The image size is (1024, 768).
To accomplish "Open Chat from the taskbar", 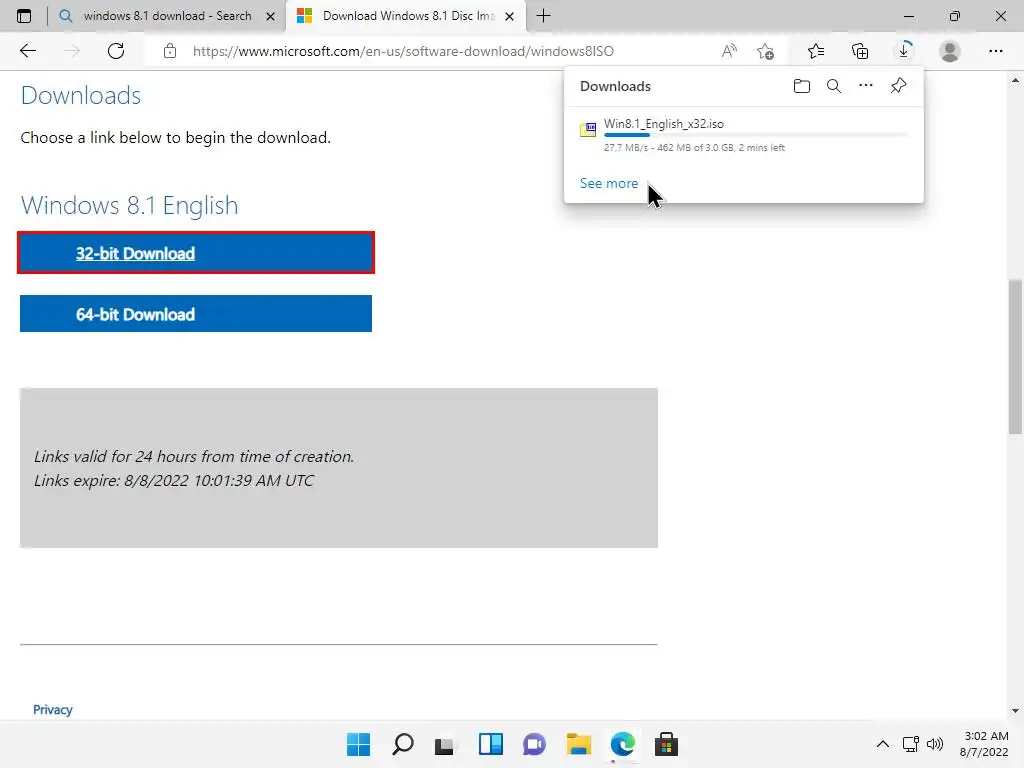I will (534, 744).
